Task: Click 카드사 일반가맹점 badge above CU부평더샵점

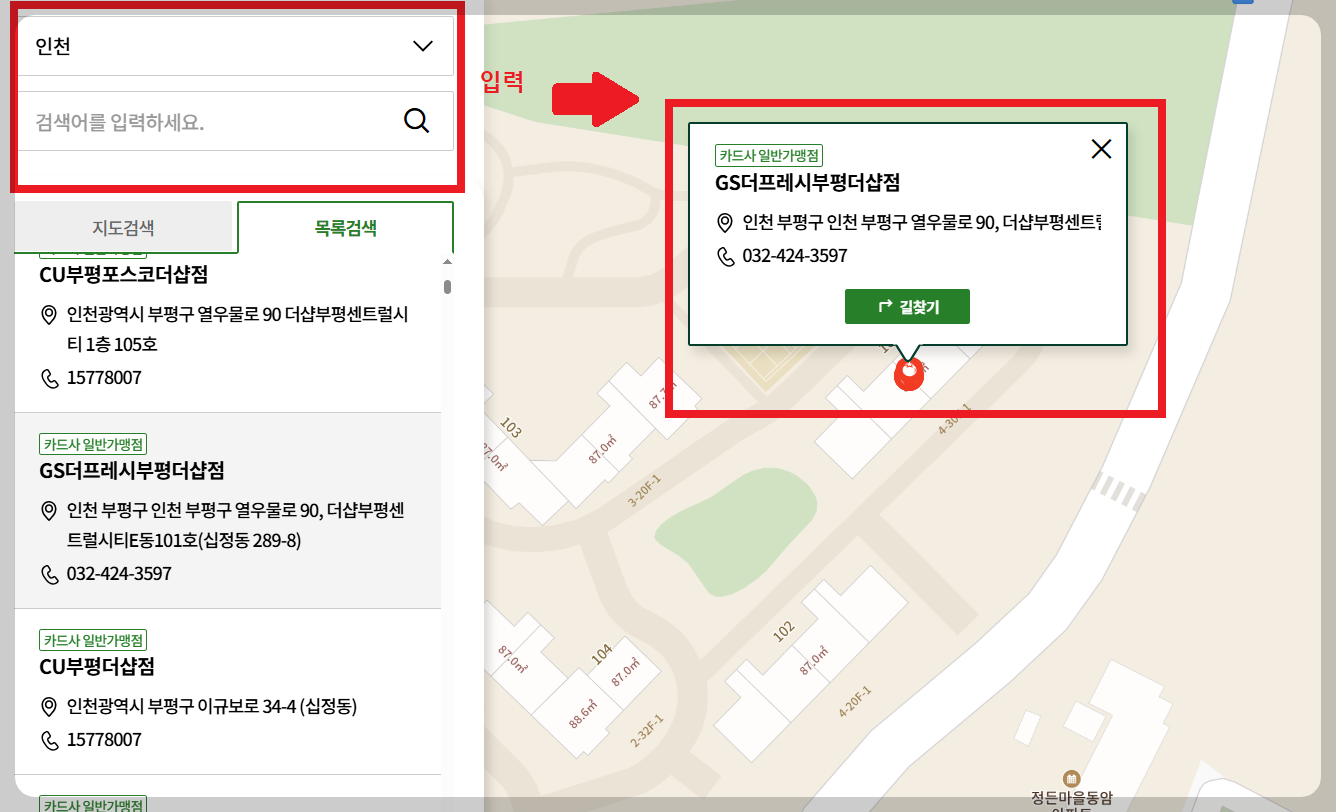Action: (x=93, y=640)
